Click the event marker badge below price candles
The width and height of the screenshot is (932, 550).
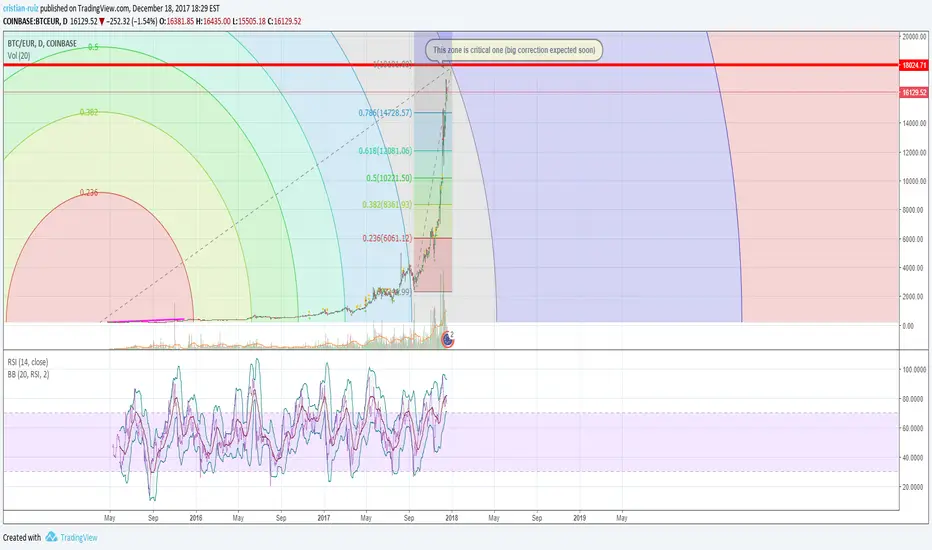pyautogui.click(x=448, y=340)
